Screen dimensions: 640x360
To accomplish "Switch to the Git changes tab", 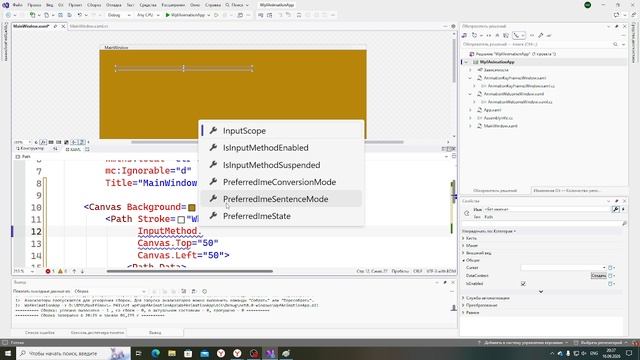I will 567,191.
